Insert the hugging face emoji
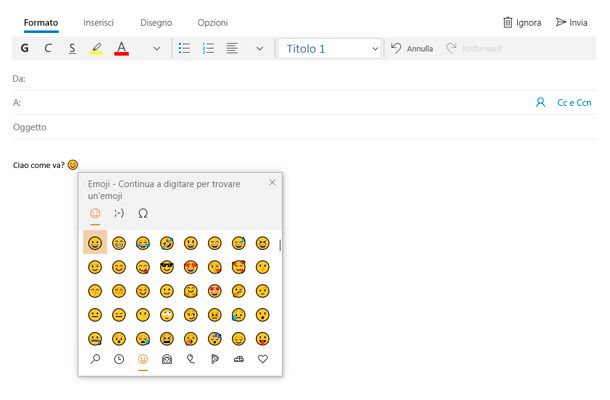610x400 pixels. coord(191,291)
